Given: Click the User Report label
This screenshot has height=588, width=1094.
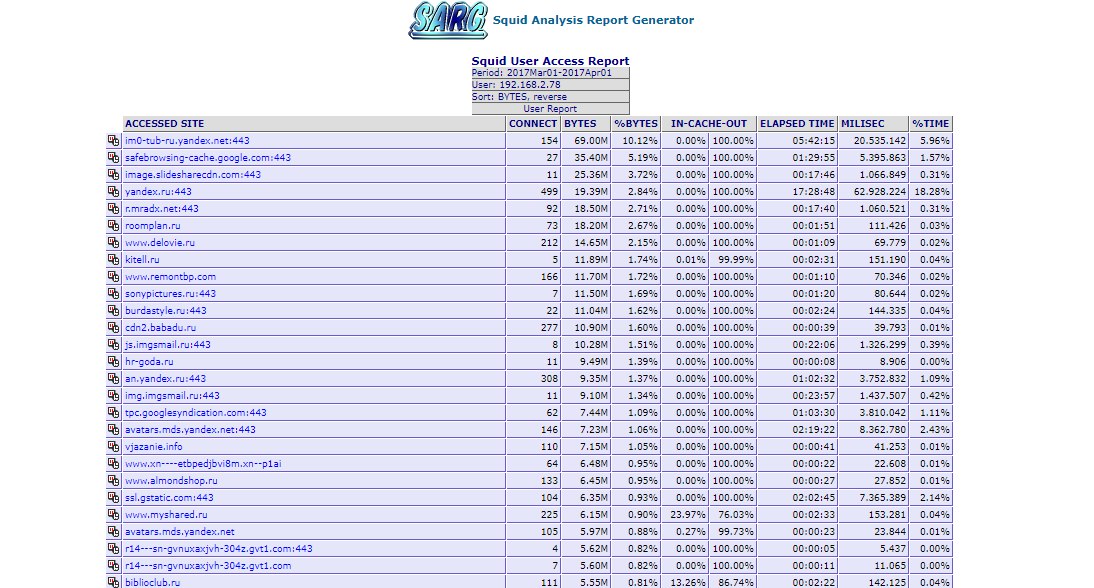Looking at the screenshot, I should click(550, 109).
